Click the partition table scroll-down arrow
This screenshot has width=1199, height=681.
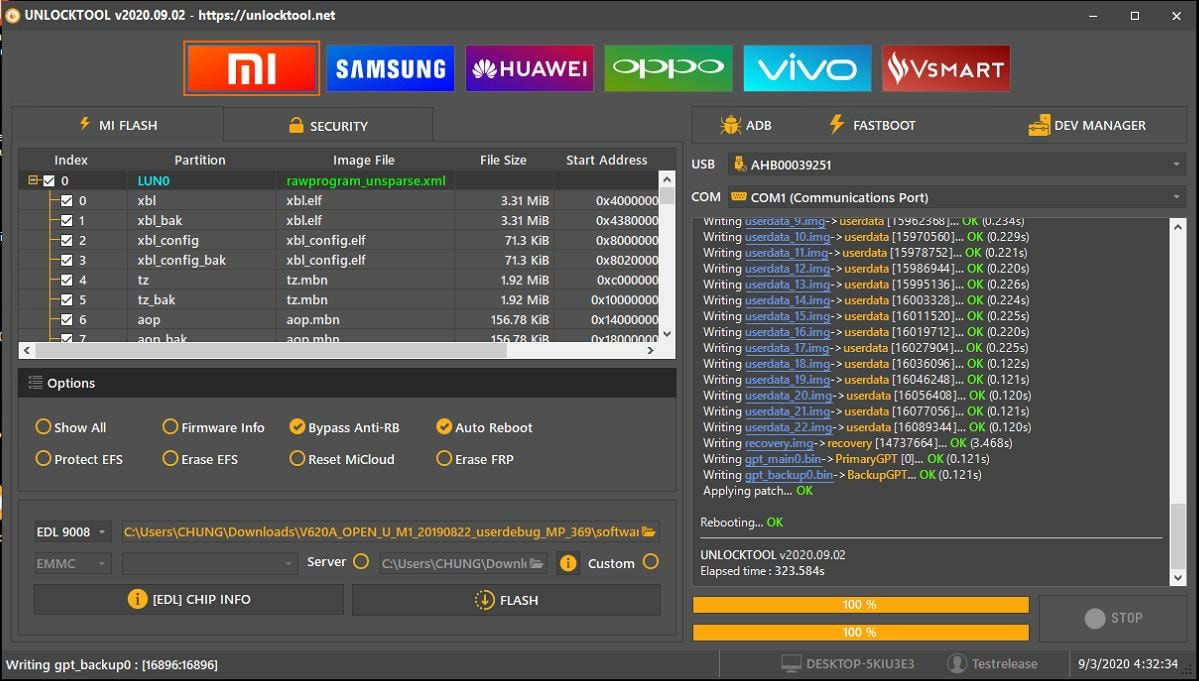(x=667, y=333)
